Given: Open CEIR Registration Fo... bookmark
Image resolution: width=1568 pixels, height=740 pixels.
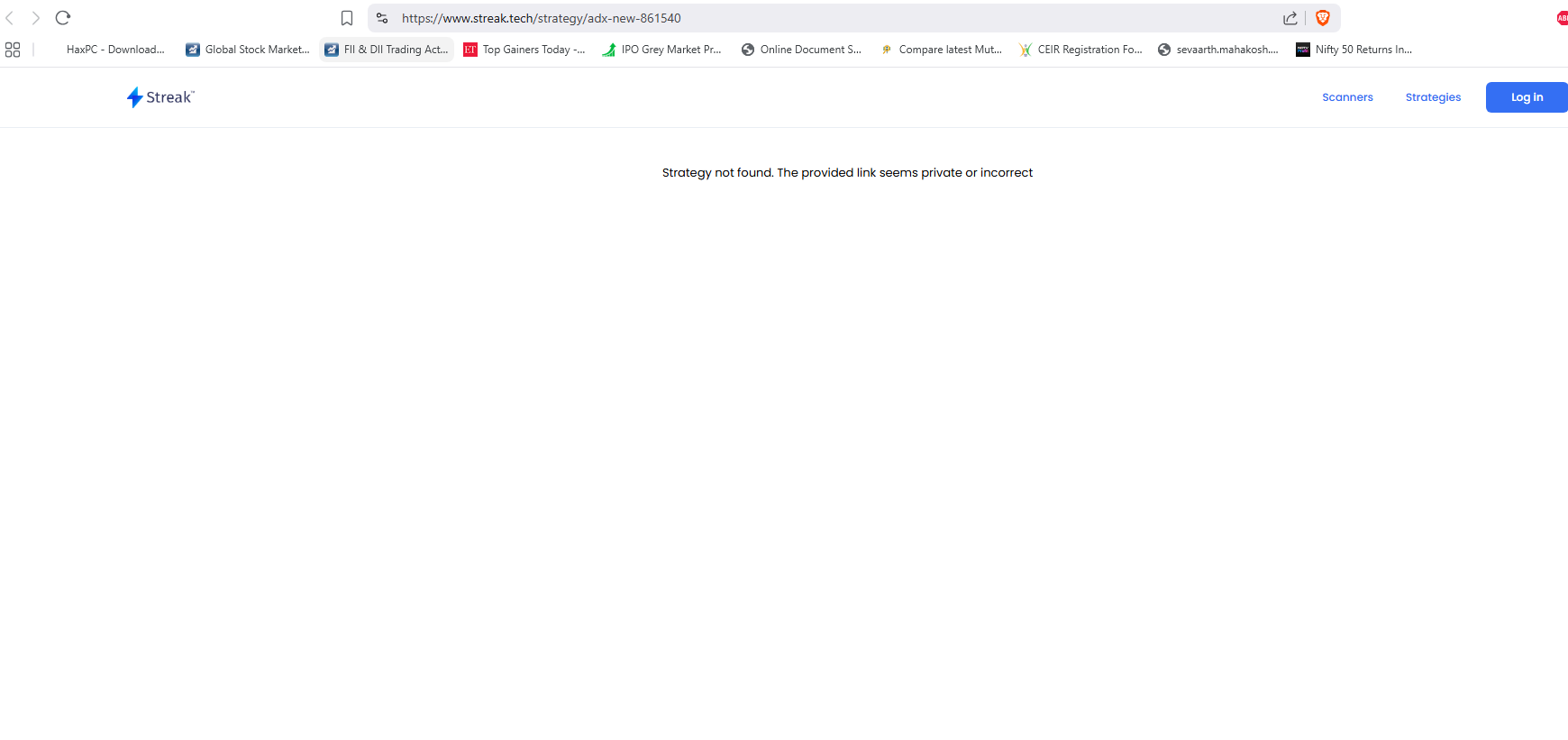Looking at the screenshot, I should (1080, 50).
